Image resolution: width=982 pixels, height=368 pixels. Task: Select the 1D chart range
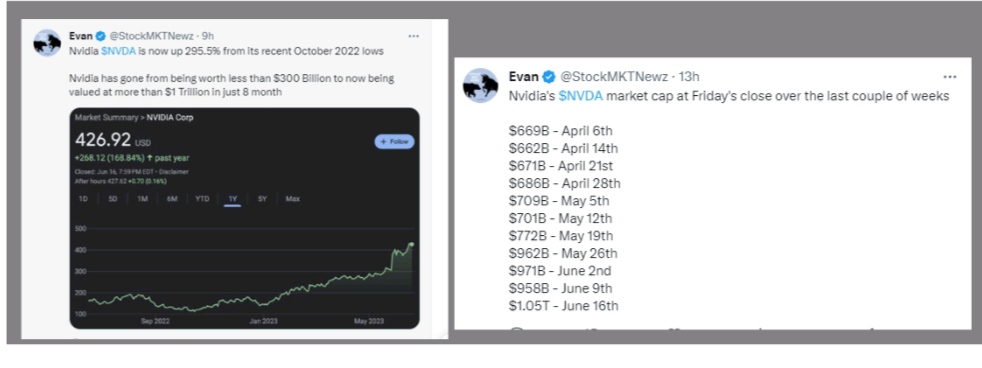coord(83,199)
